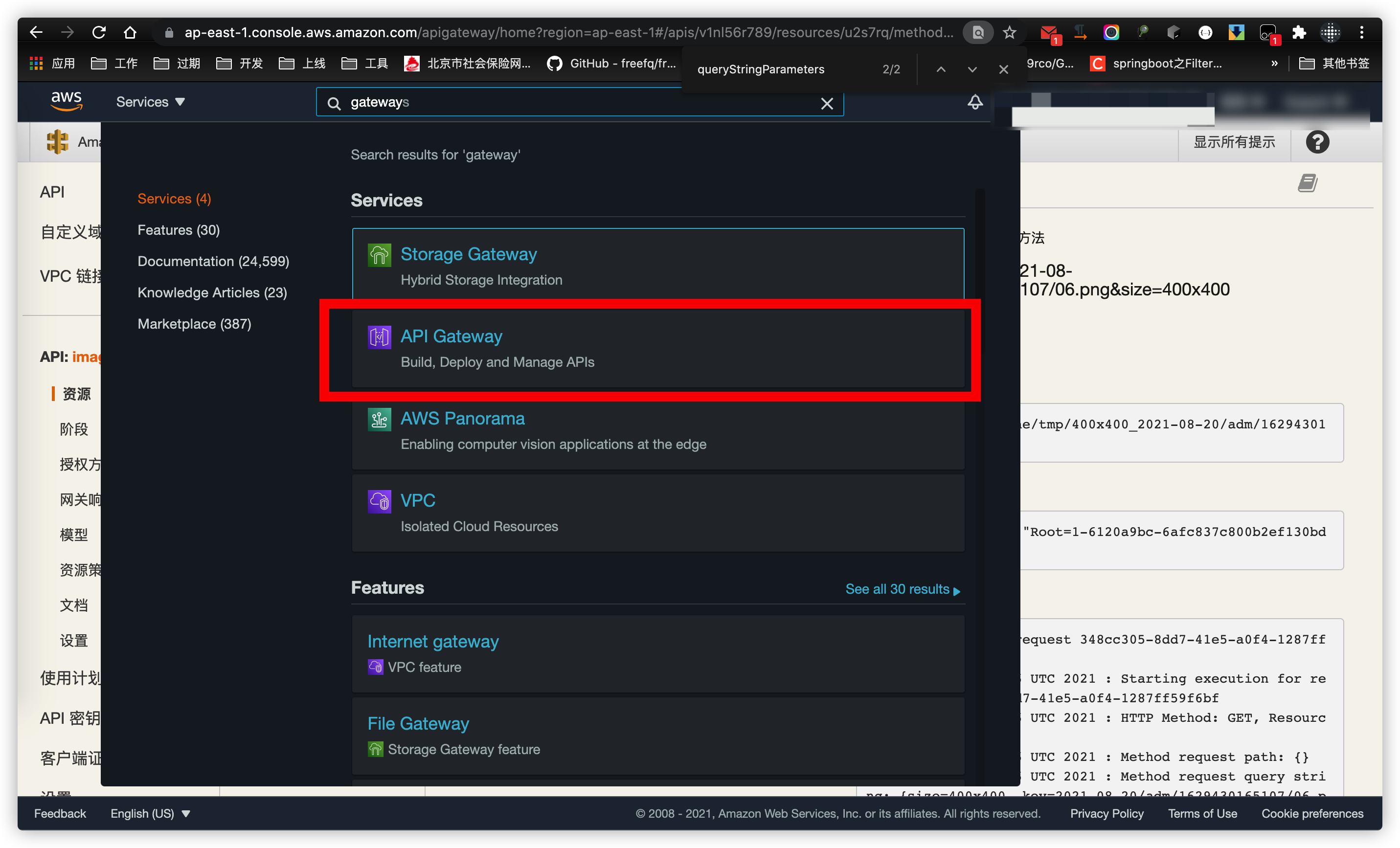Open the 过期 bookmarks folder

(177, 64)
